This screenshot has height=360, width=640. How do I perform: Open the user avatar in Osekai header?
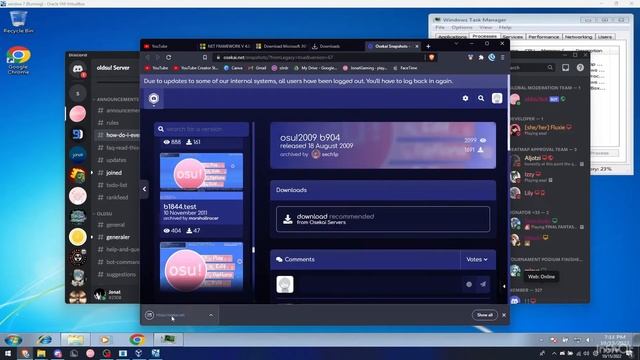pyautogui.click(x=497, y=98)
